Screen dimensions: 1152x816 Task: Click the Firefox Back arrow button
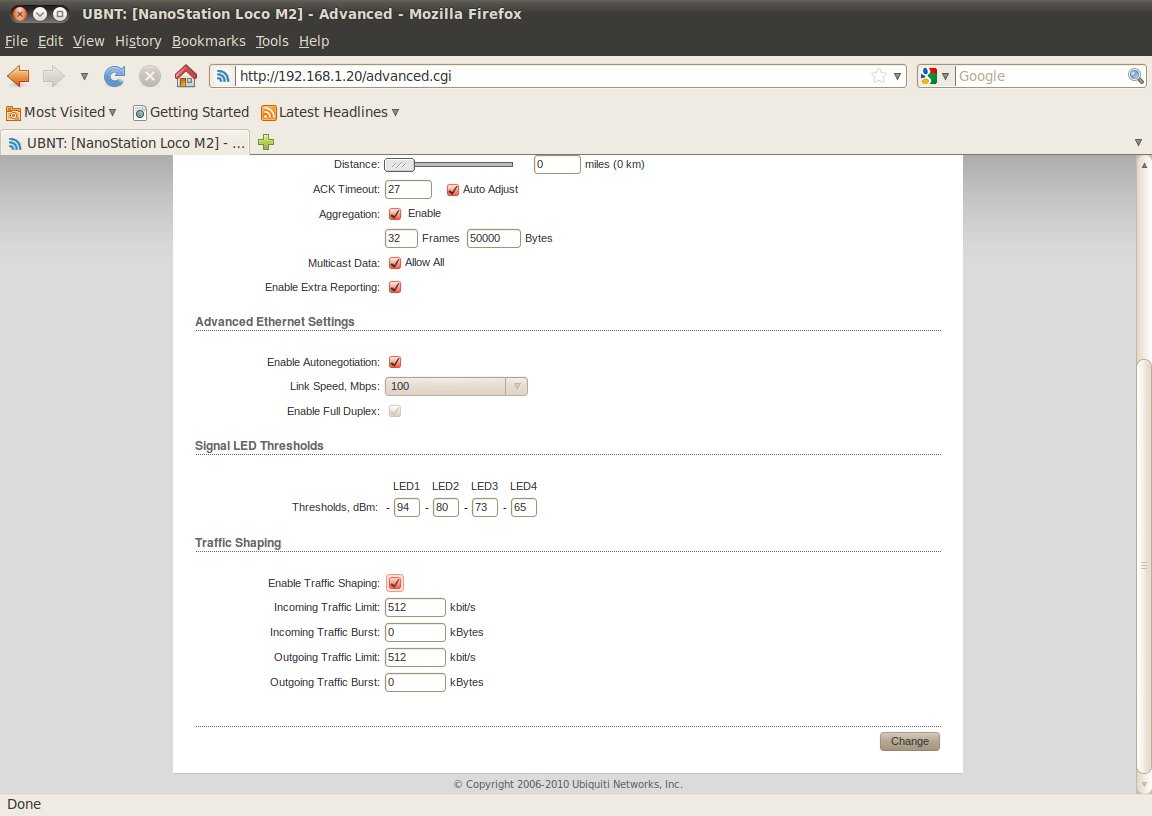point(19,76)
